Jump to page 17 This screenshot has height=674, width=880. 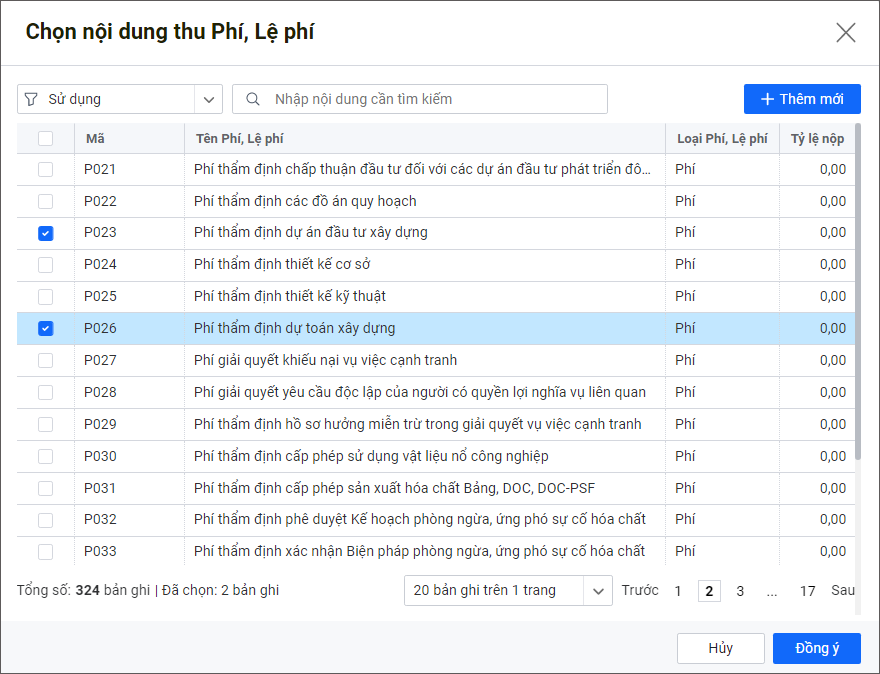(x=807, y=591)
